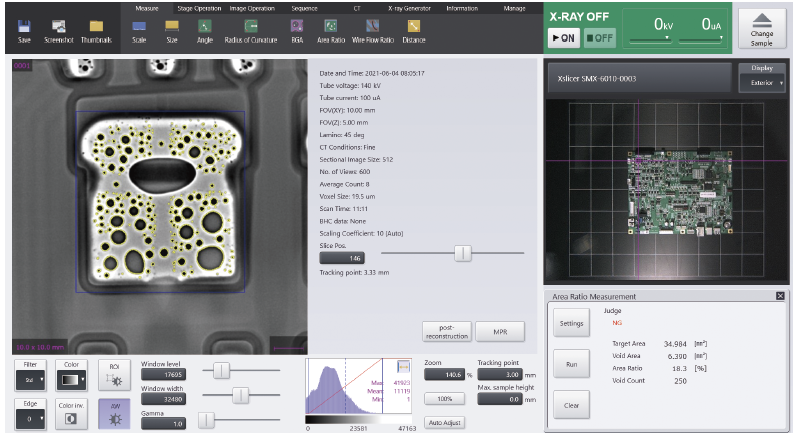This screenshot has height=440, width=793.
Task: Click the Slice Pos. value field 146
Action: coord(342,258)
